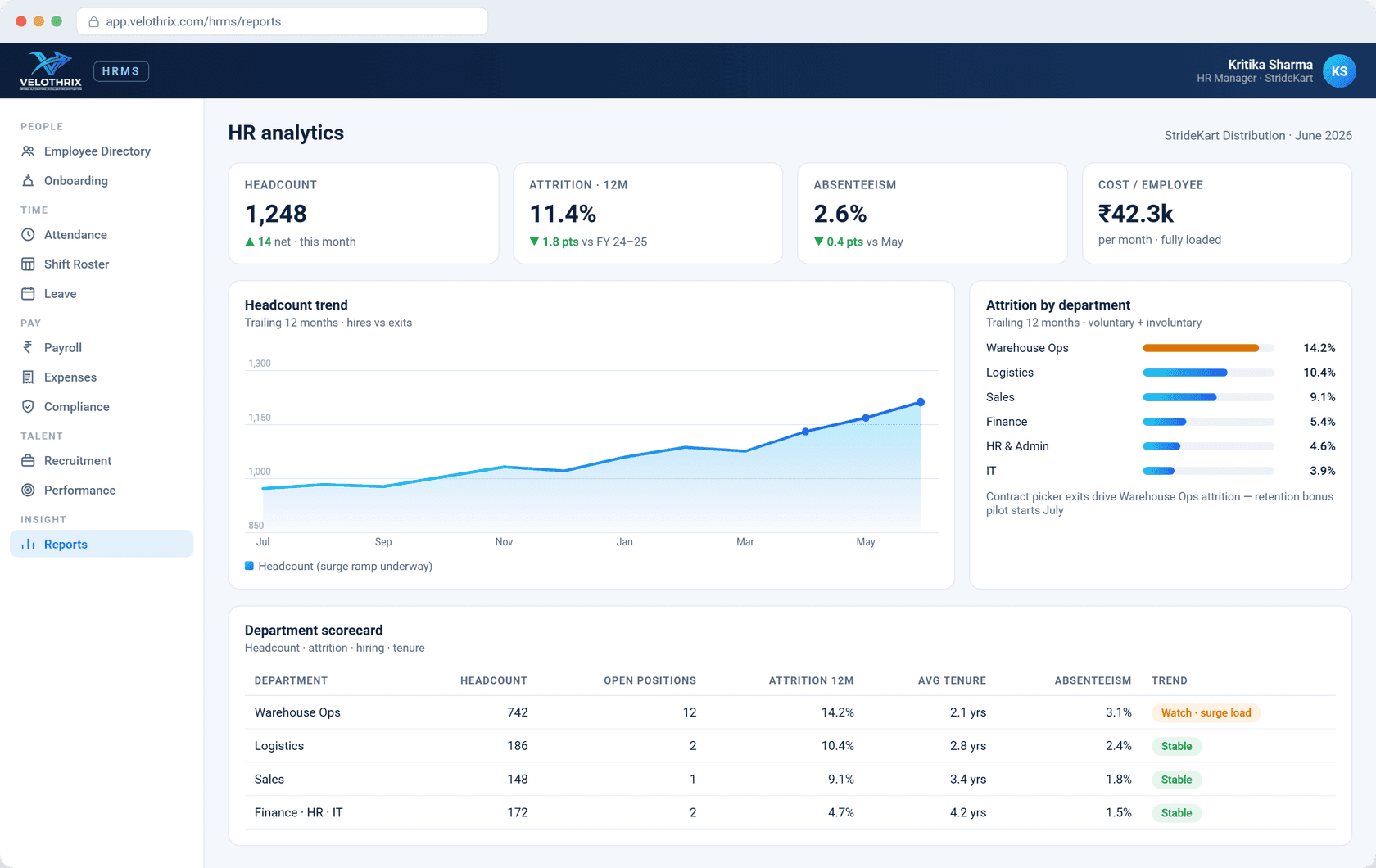This screenshot has height=868, width=1376.
Task: Click the Sales tenure 3.4 yrs cell
Action: pyautogui.click(x=968, y=780)
